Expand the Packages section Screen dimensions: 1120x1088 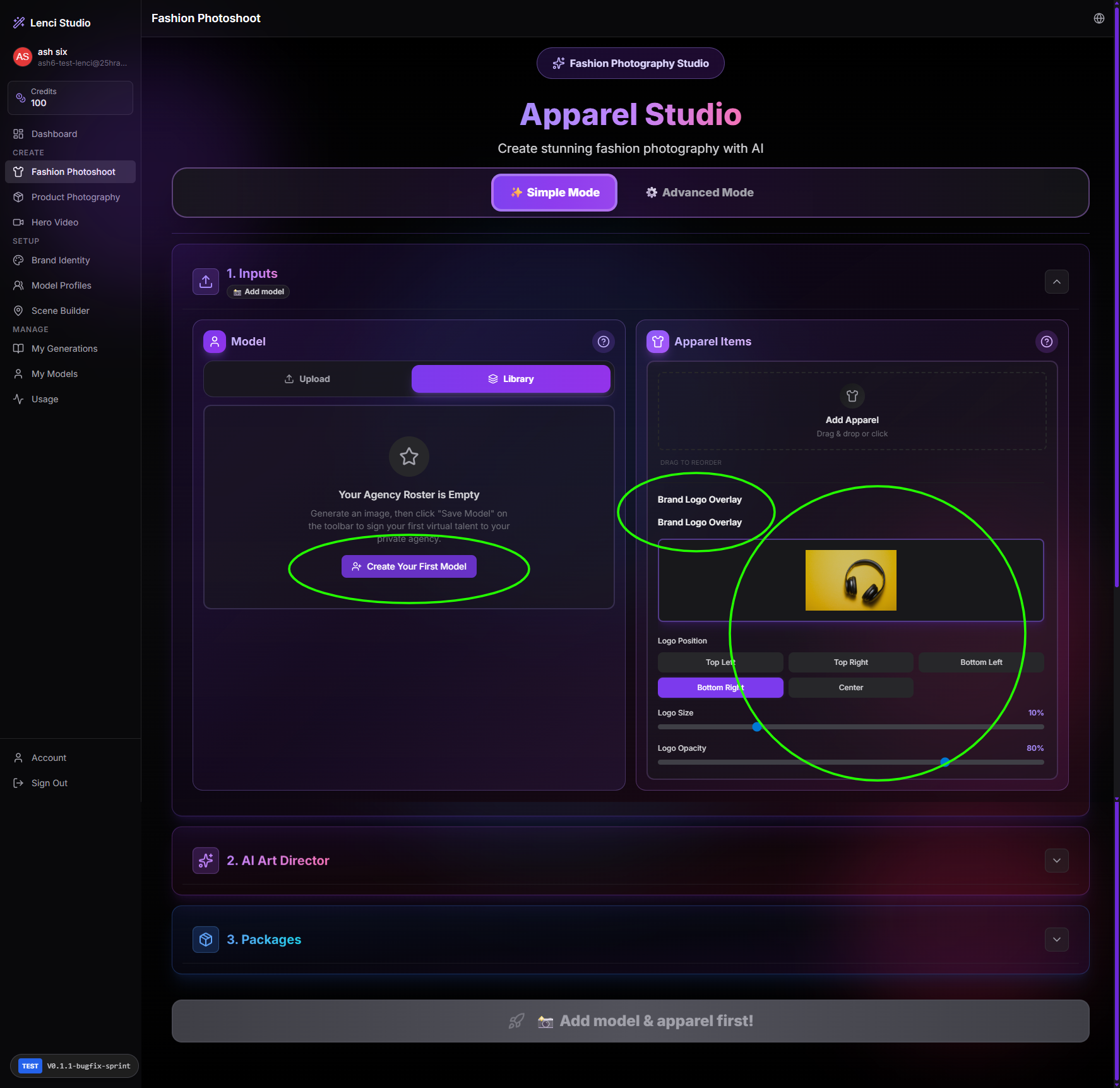(x=1056, y=940)
